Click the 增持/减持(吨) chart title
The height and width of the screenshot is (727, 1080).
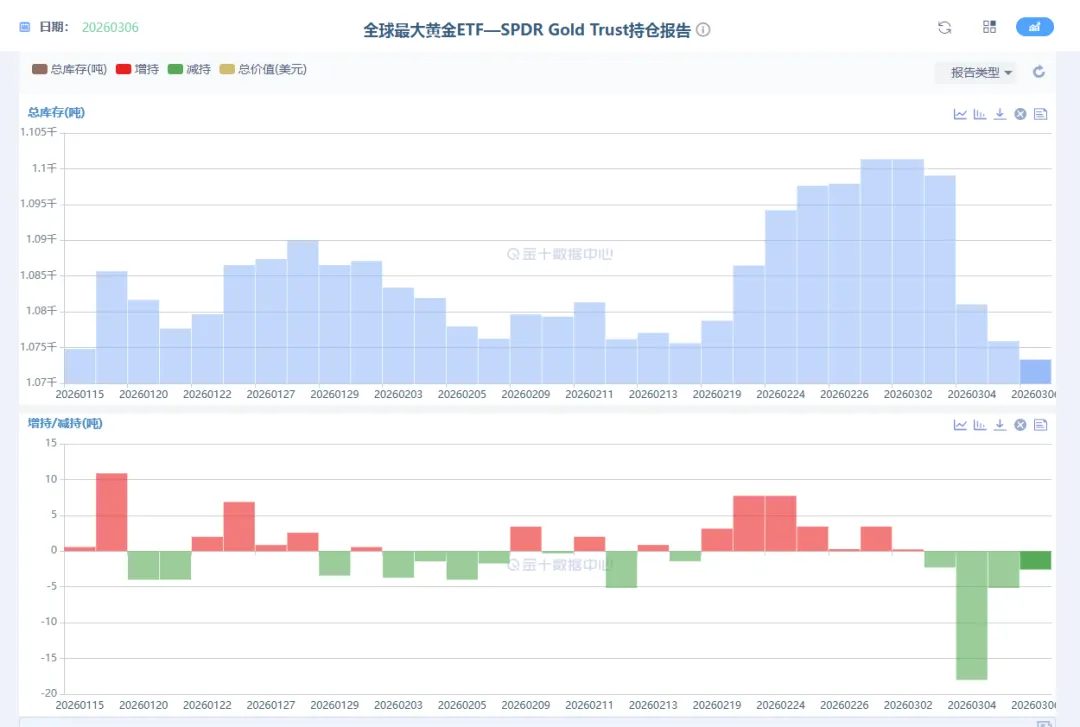click(x=65, y=423)
